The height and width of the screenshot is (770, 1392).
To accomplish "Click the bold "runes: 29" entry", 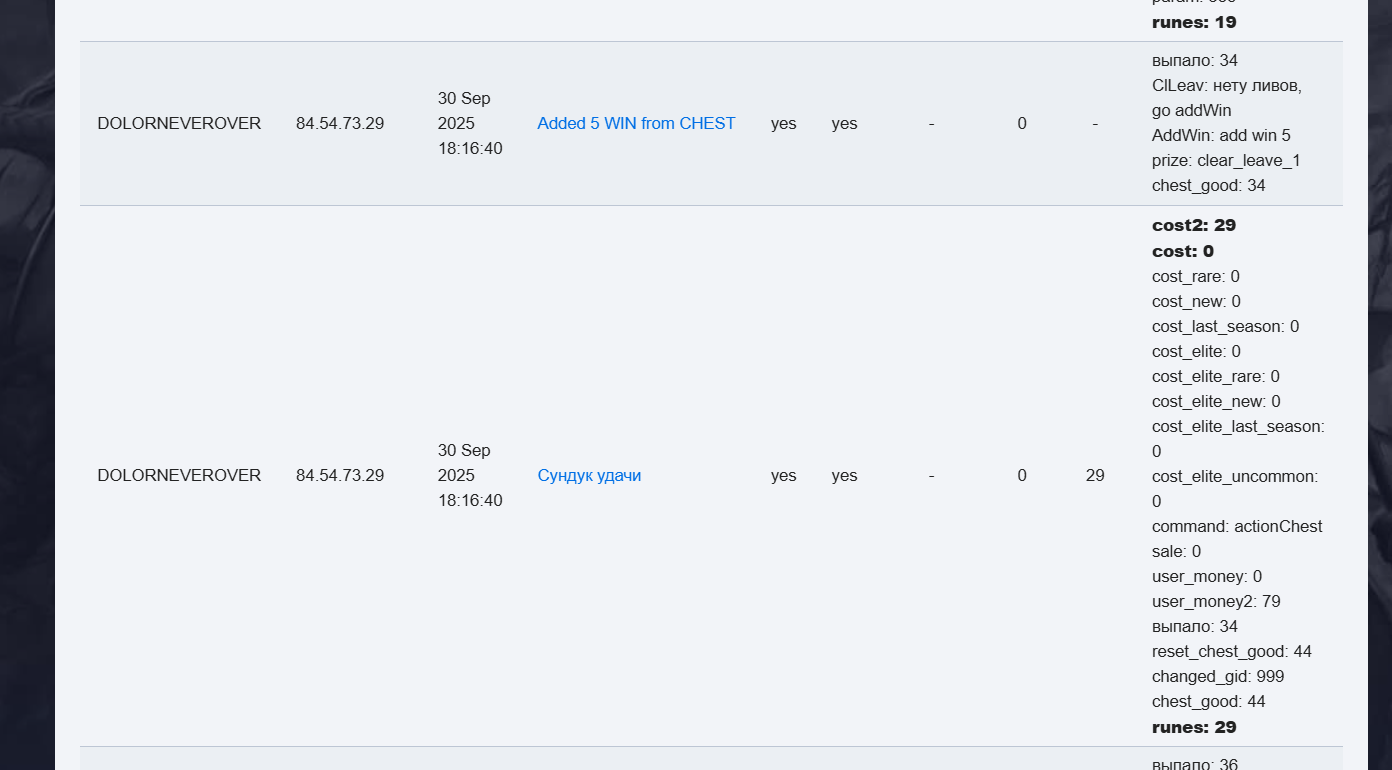I will [1194, 727].
